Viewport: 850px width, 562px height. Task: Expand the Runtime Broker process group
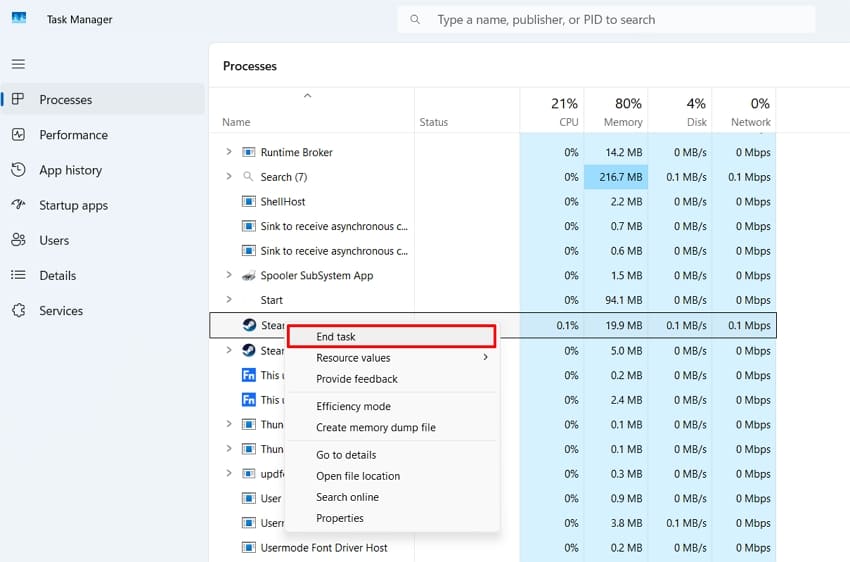click(x=229, y=152)
